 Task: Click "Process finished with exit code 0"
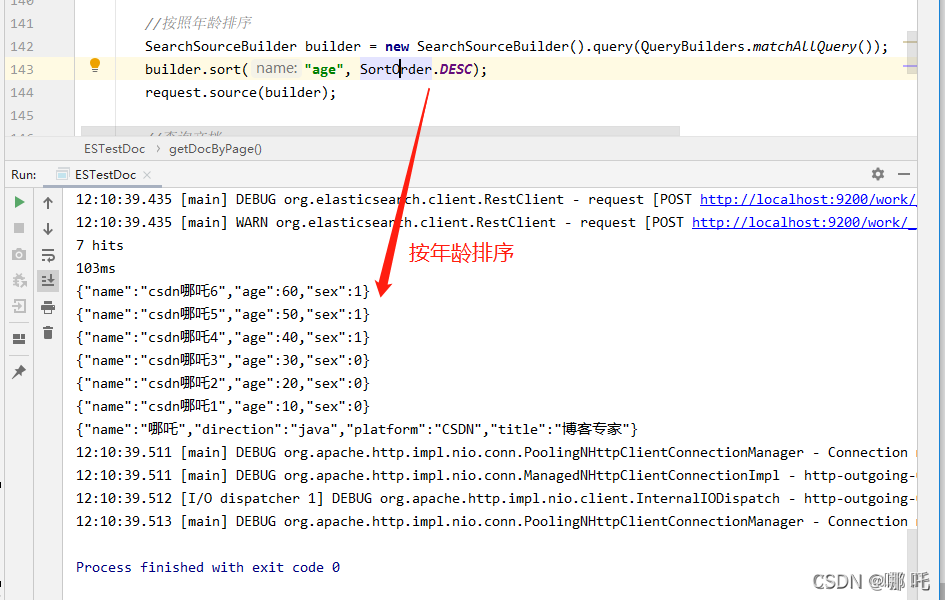coord(208,567)
